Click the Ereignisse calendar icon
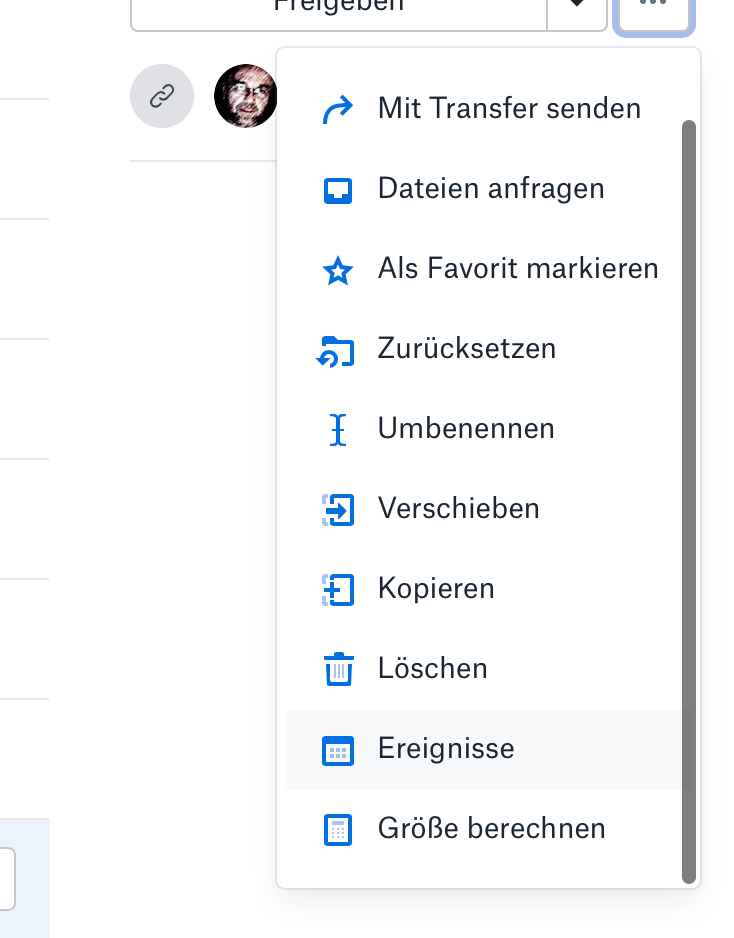Screen dimensions: 734x938 coord(338,750)
